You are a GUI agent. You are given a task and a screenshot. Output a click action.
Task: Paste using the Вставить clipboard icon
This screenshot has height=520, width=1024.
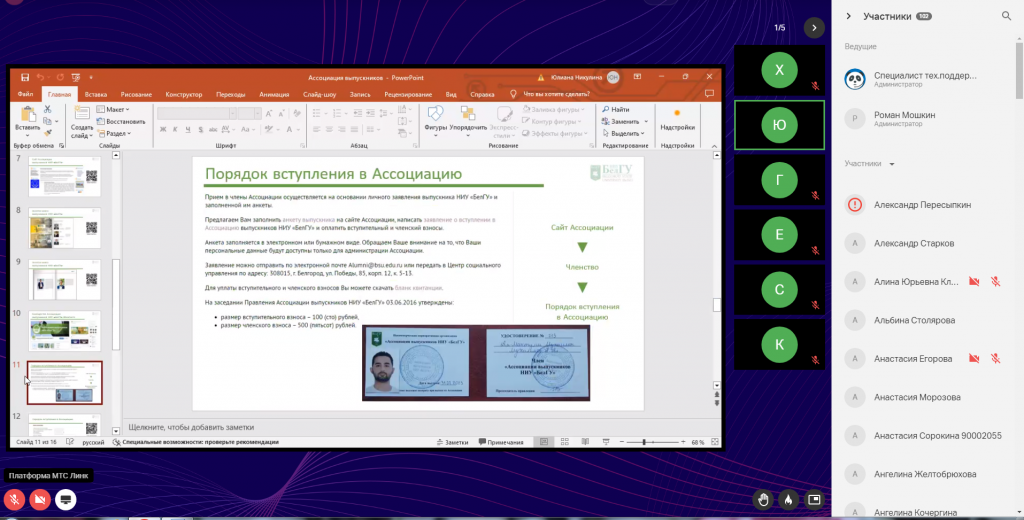(27, 119)
